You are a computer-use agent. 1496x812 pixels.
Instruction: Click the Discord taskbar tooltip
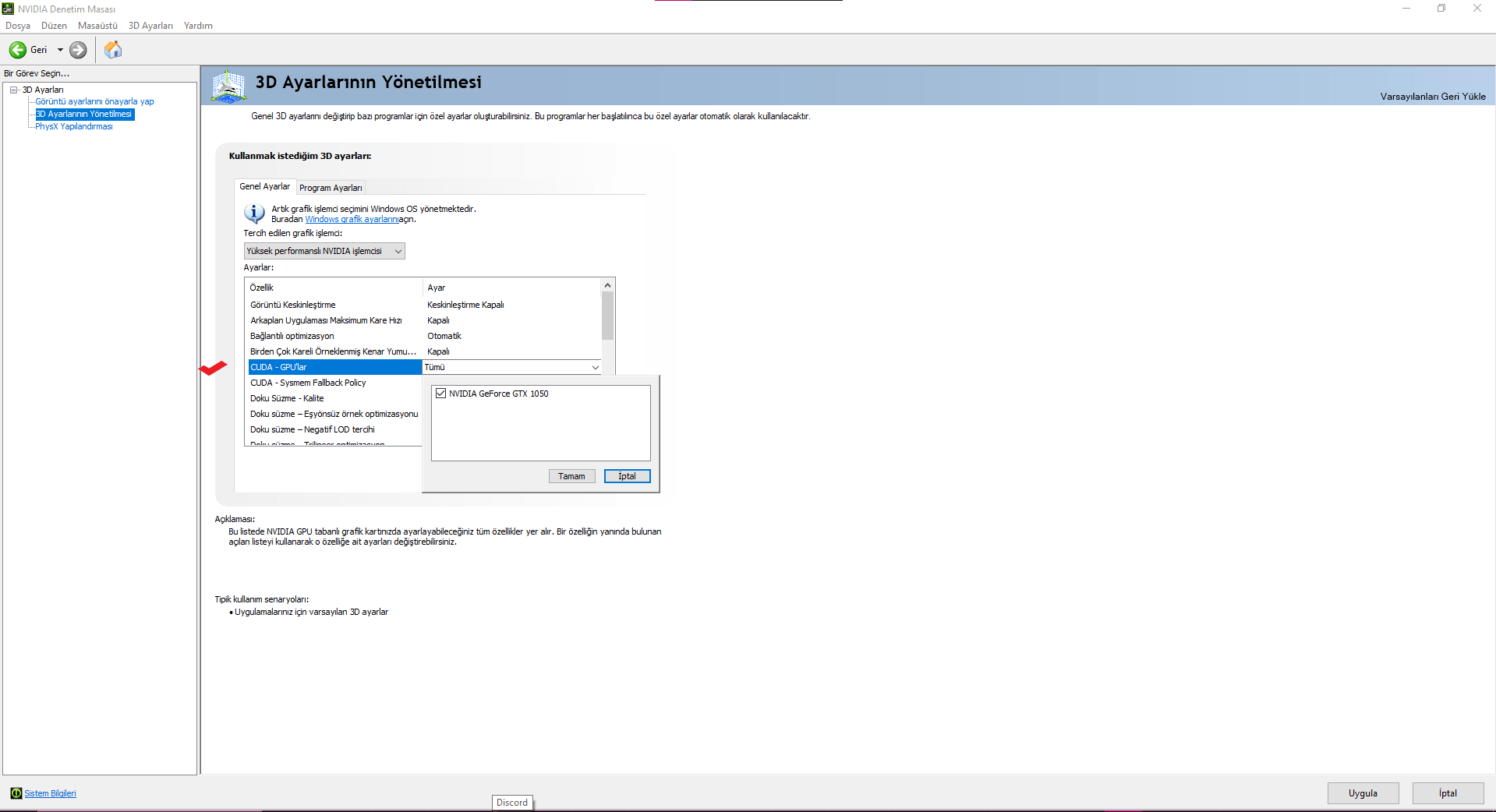tap(512, 803)
